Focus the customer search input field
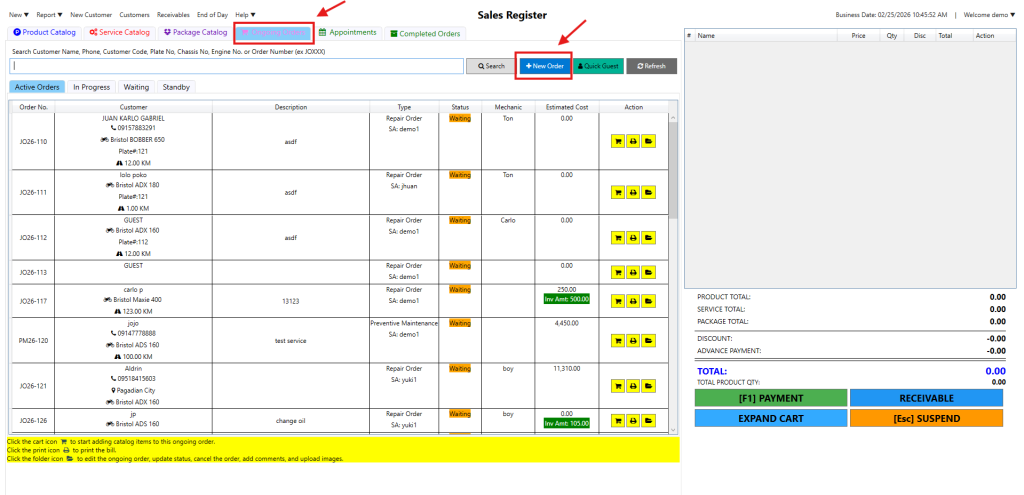Viewport: 1024px width, 495px height. coord(237,66)
